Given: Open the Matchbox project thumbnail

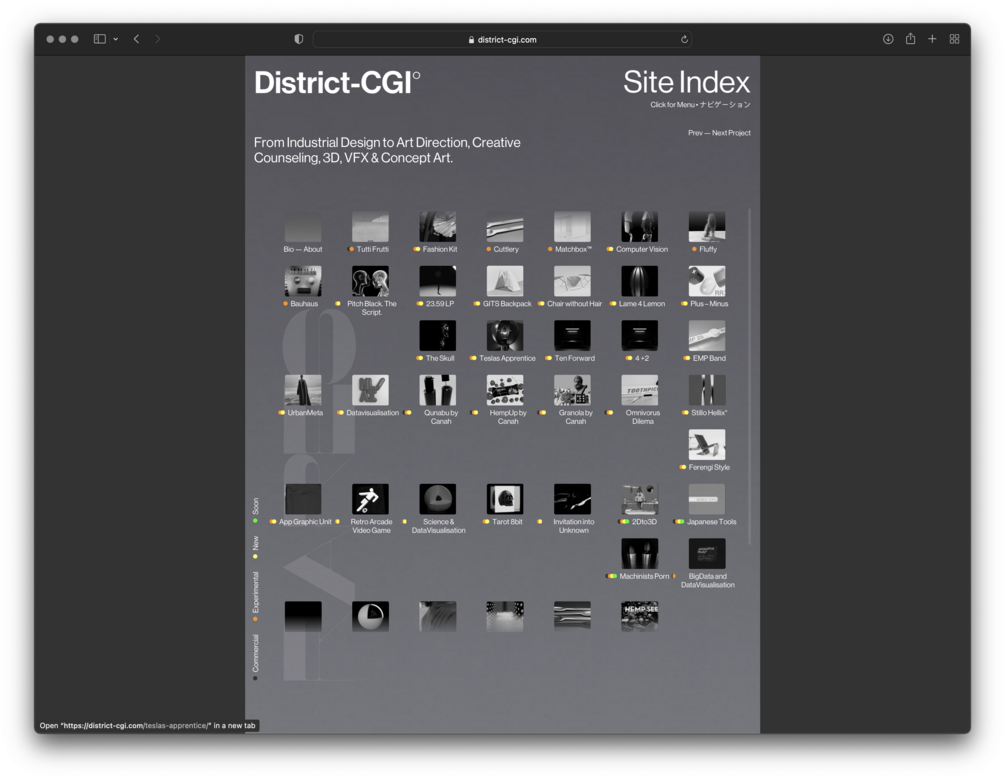Looking at the screenshot, I should [572, 227].
